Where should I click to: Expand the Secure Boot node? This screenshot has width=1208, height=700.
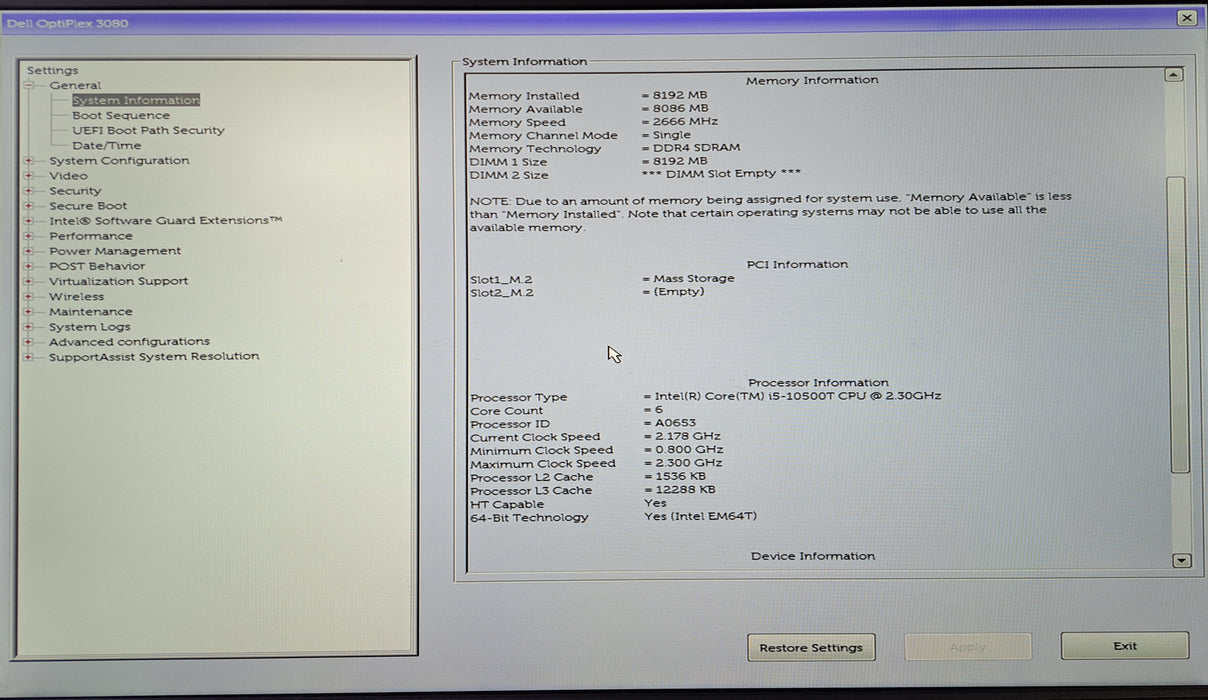pos(29,206)
